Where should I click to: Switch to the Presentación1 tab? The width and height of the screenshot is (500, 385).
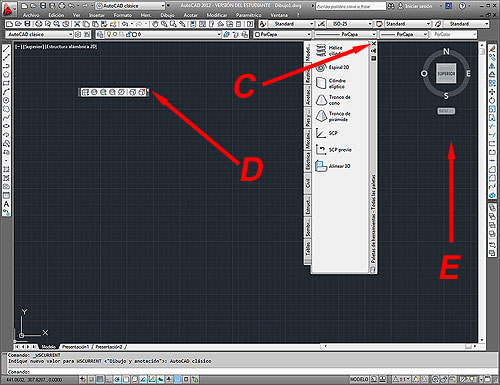75,347
